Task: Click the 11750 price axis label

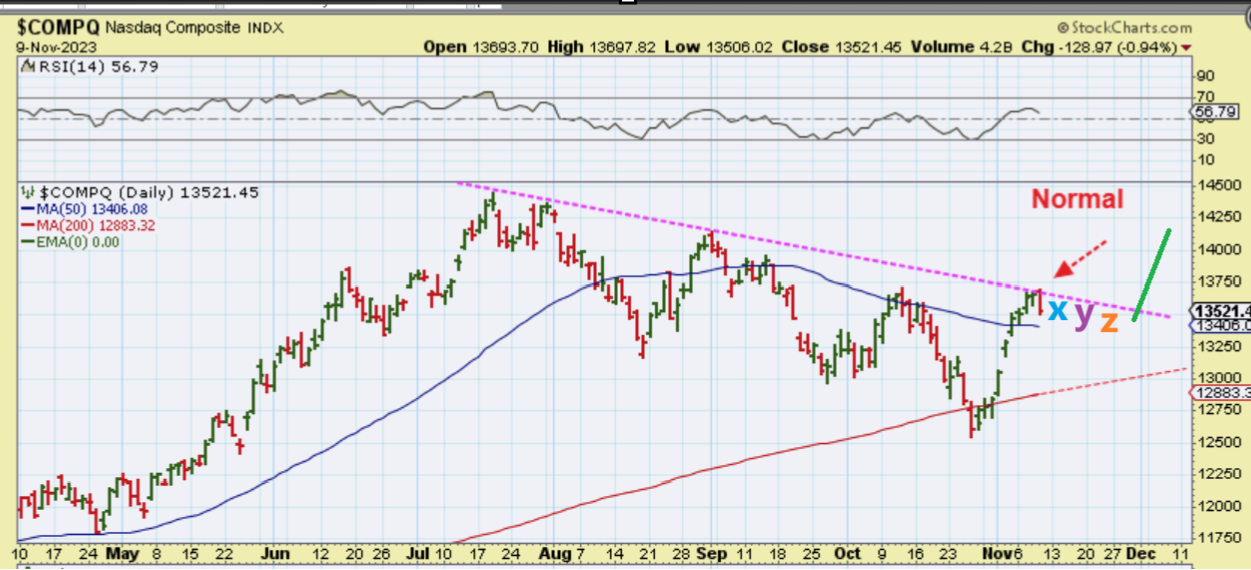Action: 1218,537
